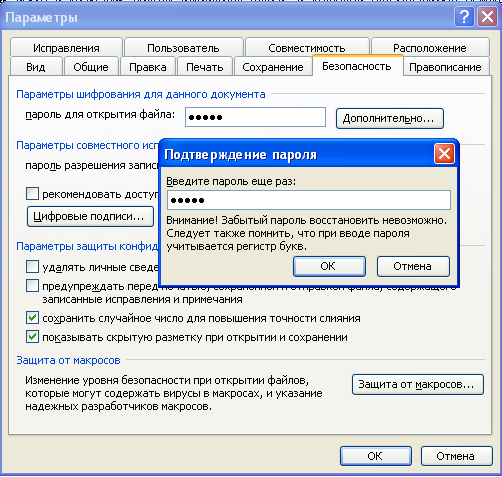Select the Правка tab

148,67
